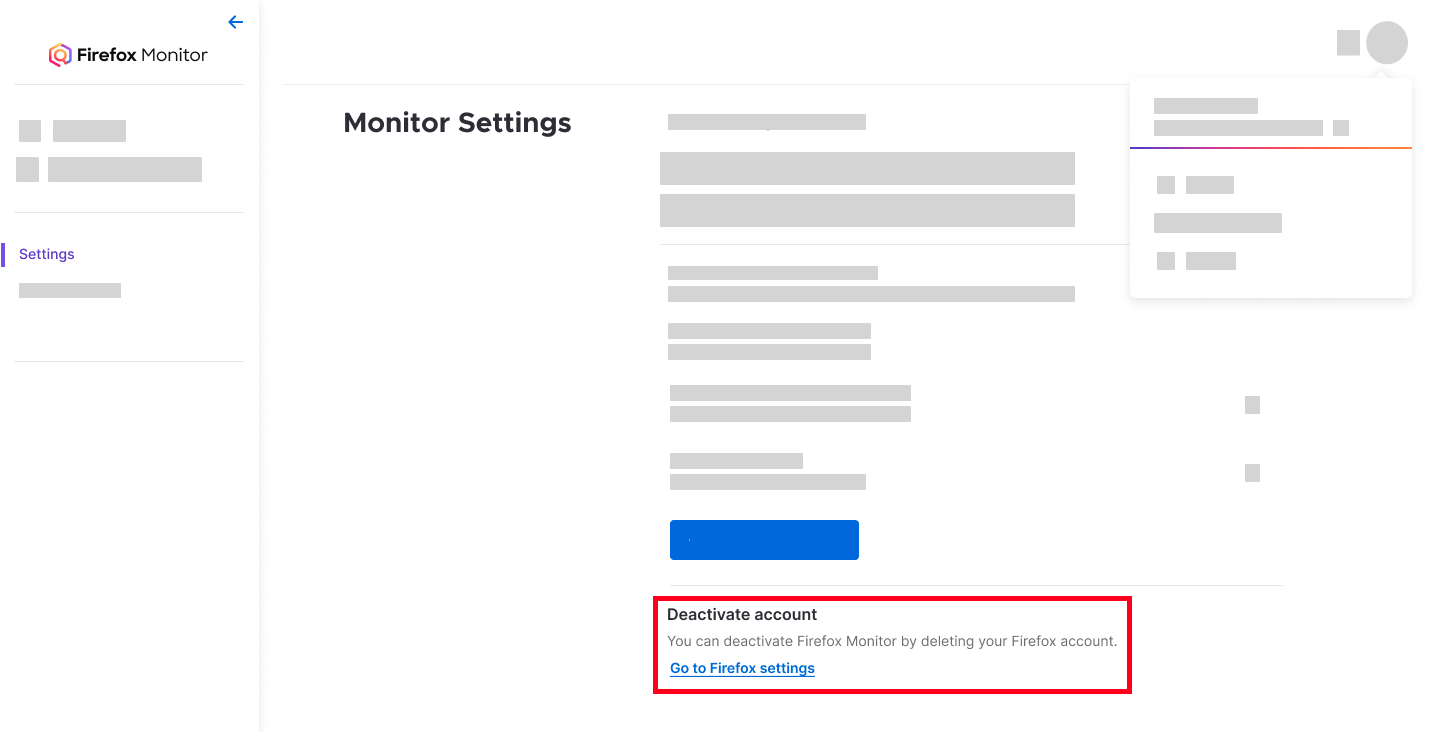Click the icon in the last account menu entry
The width and height of the screenshot is (1435, 732).
point(1167,261)
